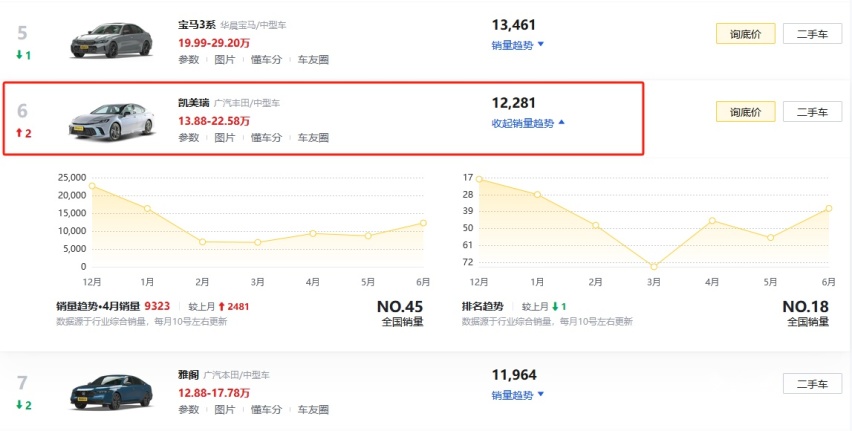Open the 雅阁 model title link
The width and height of the screenshot is (852, 431).
[x=189, y=374]
